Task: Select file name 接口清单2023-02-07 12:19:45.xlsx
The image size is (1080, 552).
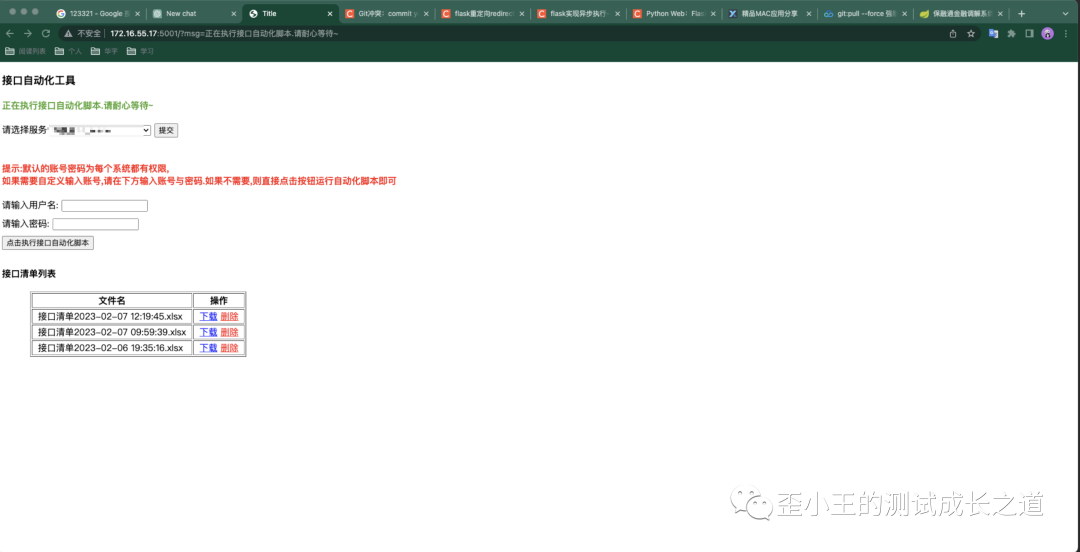Action: point(110,316)
